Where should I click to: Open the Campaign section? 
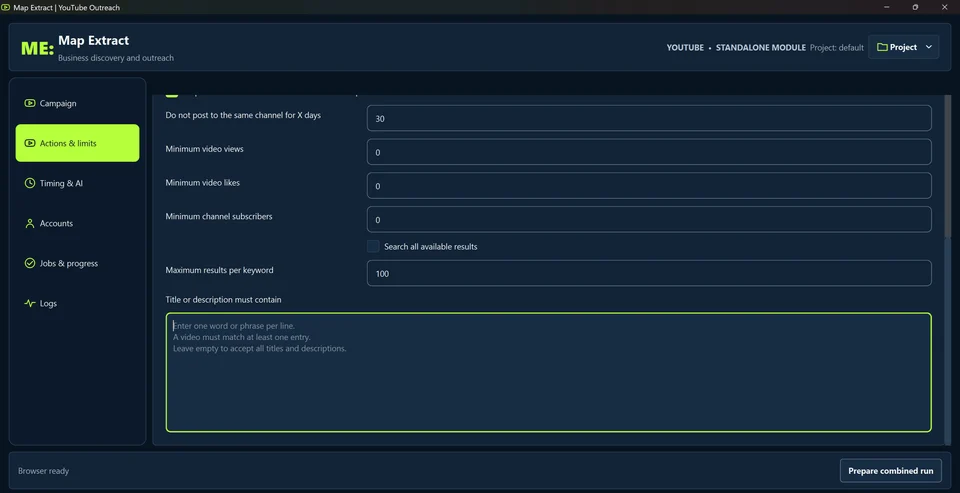(77, 103)
